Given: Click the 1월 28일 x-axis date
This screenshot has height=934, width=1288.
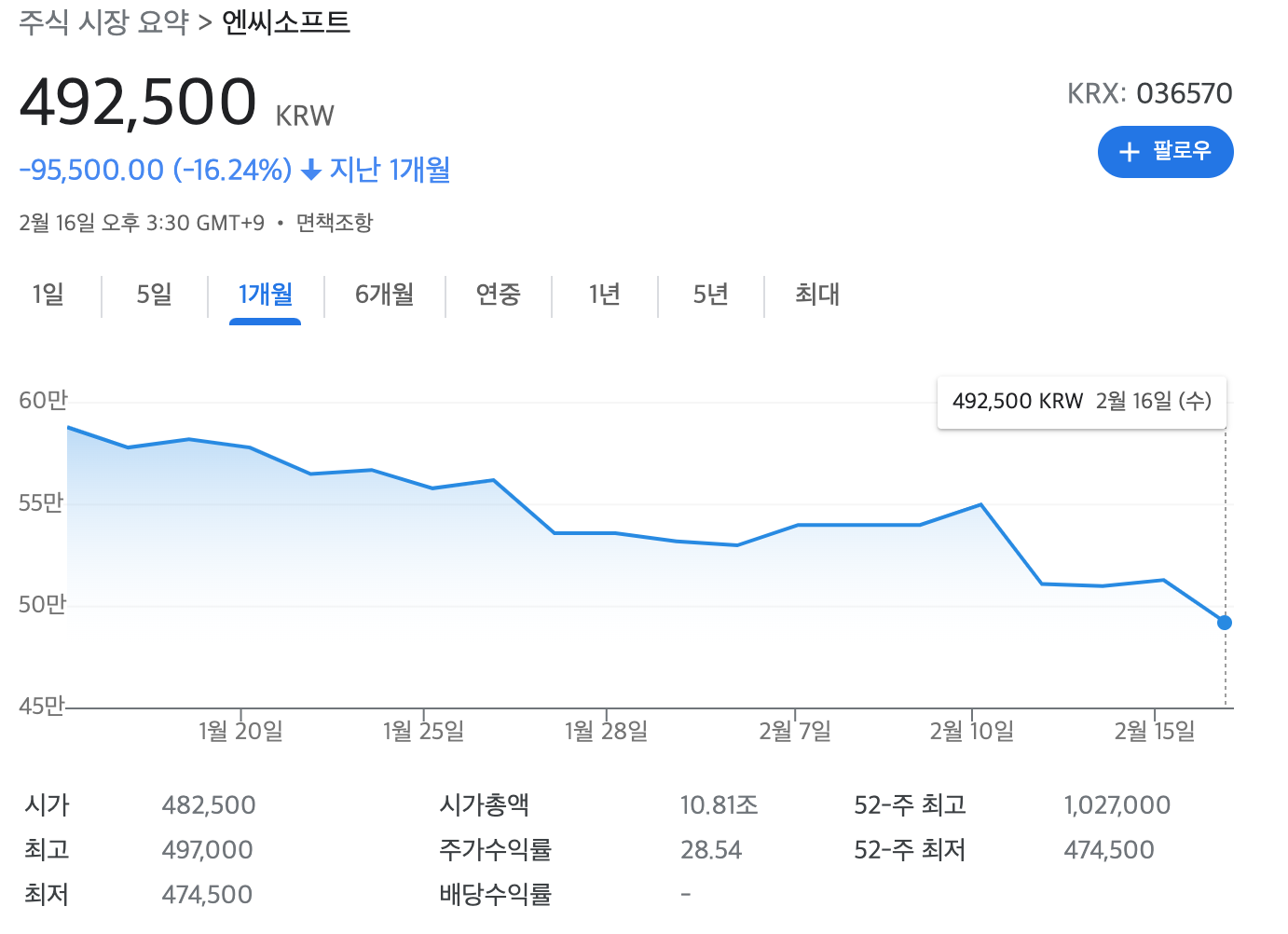Looking at the screenshot, I should [607, 731].
